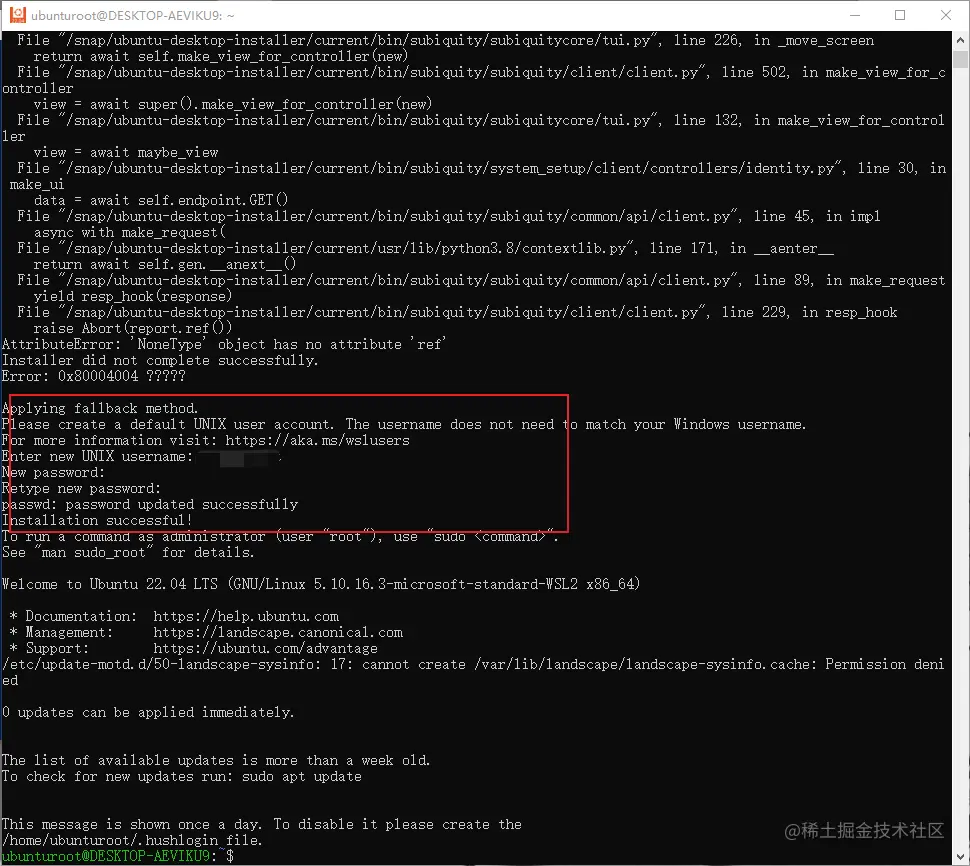Click 'return await self.make_view_for_controller(new)' line
This screenshot has height=866, width=970.
pos(221,56)
